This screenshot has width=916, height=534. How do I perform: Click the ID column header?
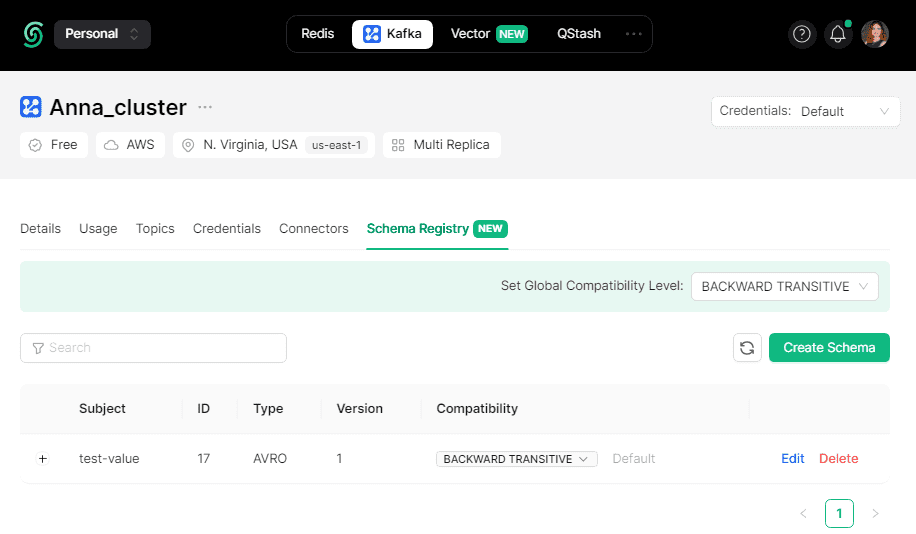point(203,408)
